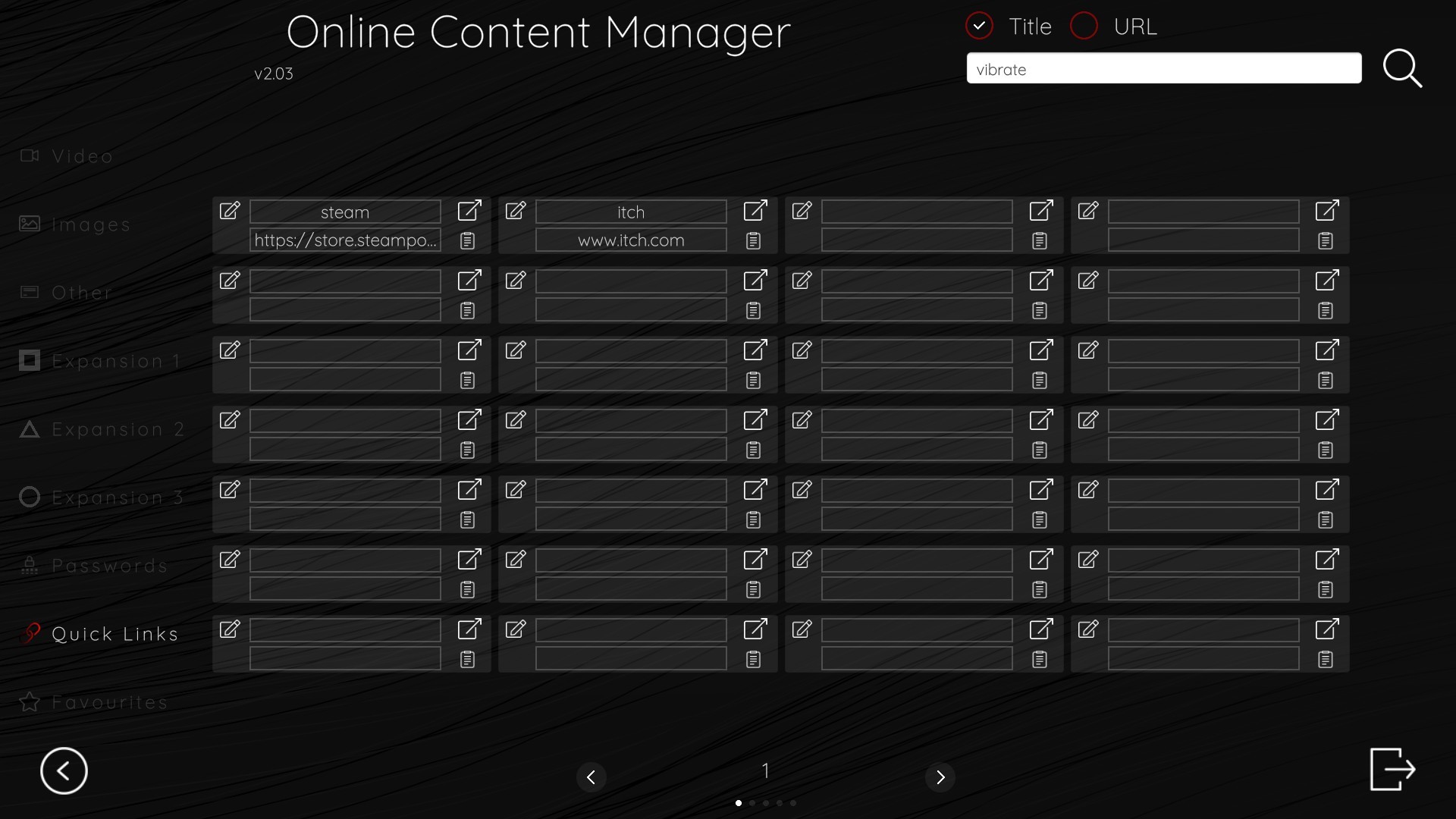Screen dimensions: 1456x819
Task: Select the second page indicator dot
Action: (x=752, y=803)
